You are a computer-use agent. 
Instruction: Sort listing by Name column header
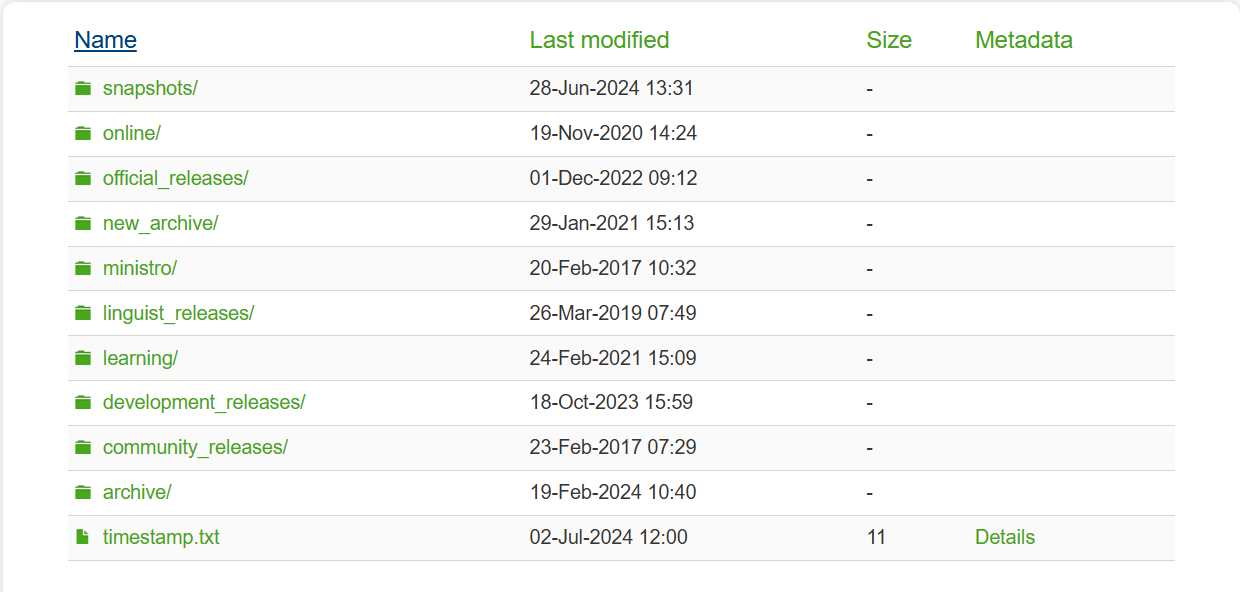click(105, 40)
